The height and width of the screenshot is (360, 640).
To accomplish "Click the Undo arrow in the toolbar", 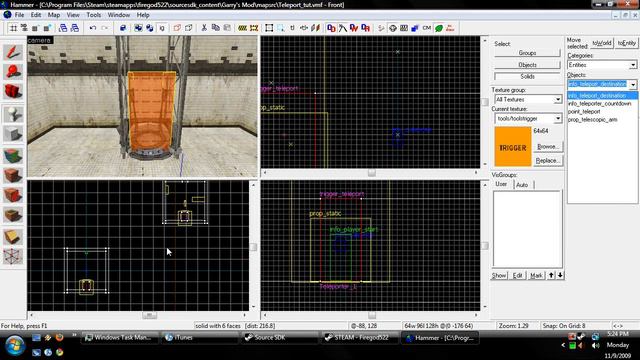I will (x=93, y=28).
